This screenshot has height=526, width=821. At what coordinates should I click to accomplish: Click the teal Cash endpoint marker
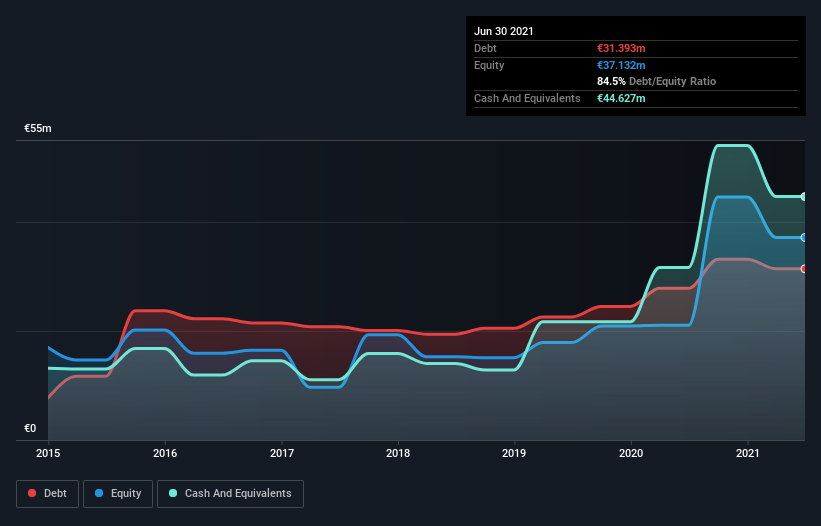pyautogui.click(x=804, y=197)
